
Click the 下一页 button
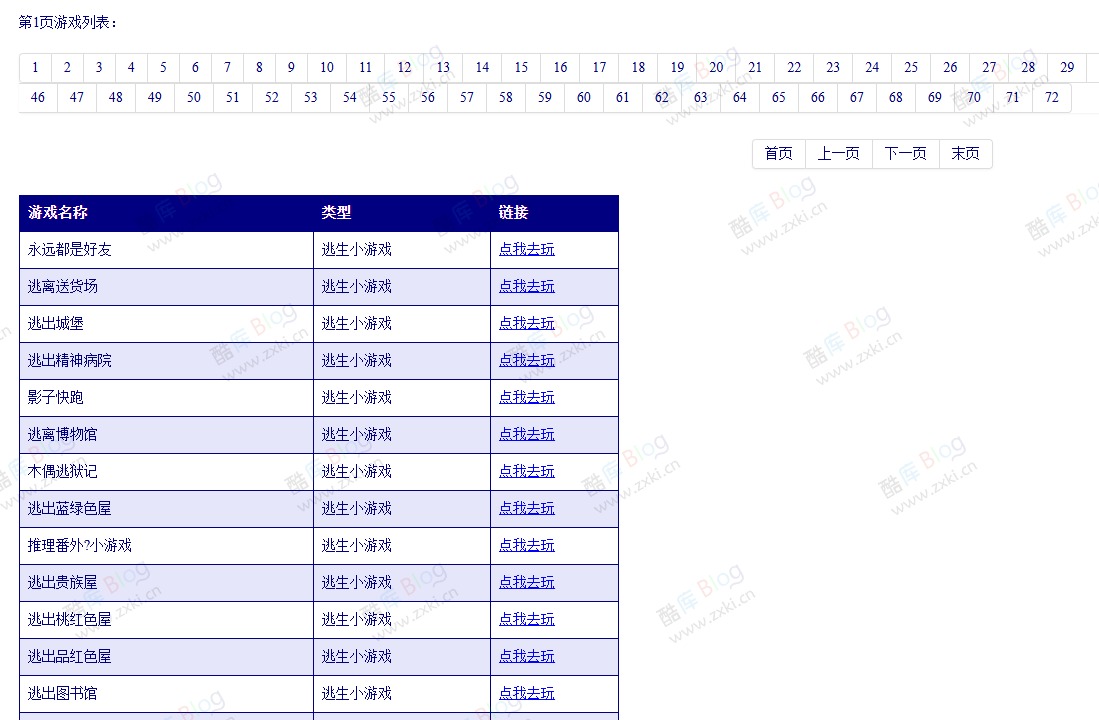905,153
